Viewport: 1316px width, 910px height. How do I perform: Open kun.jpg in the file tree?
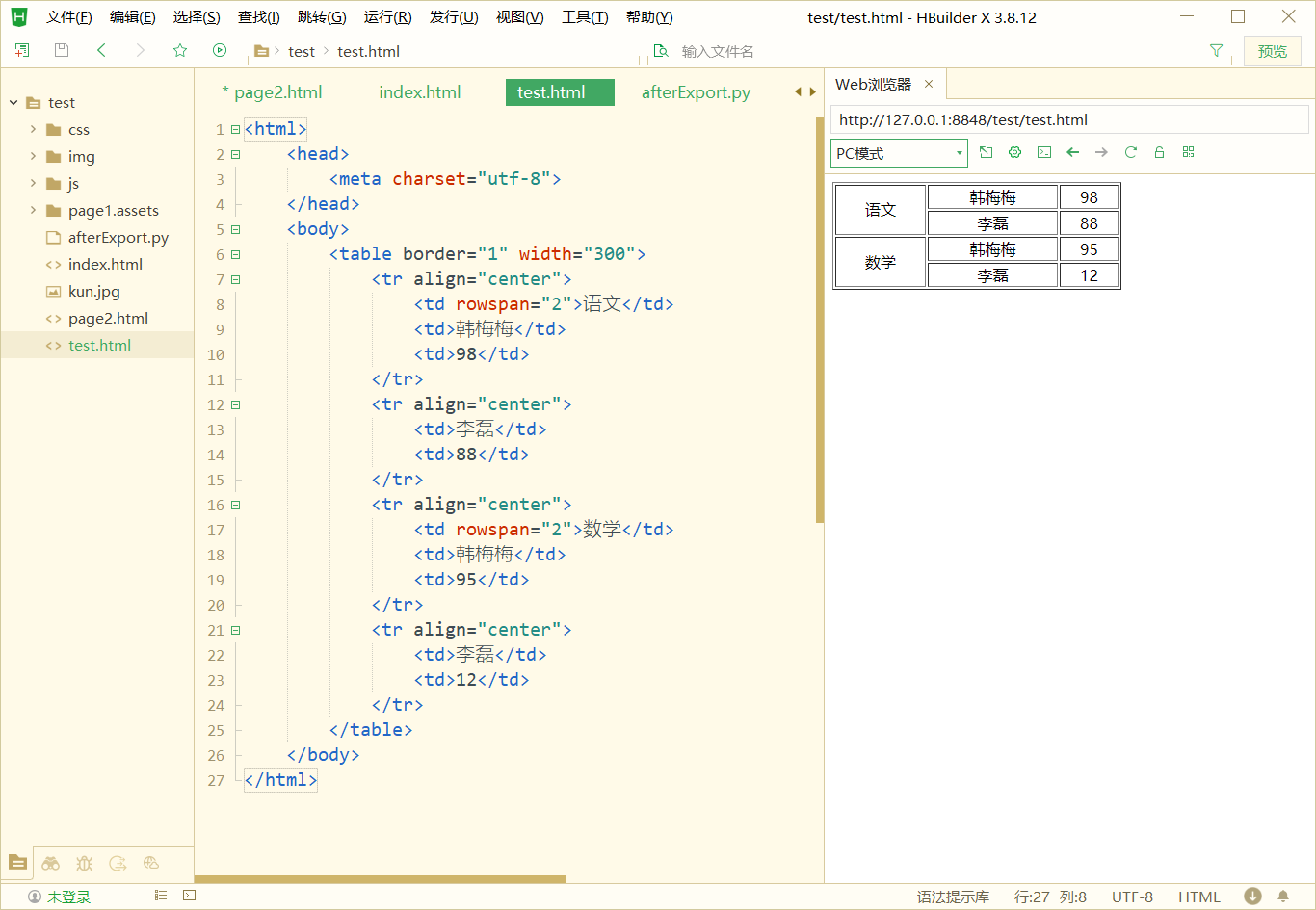[x=94, y=291]
